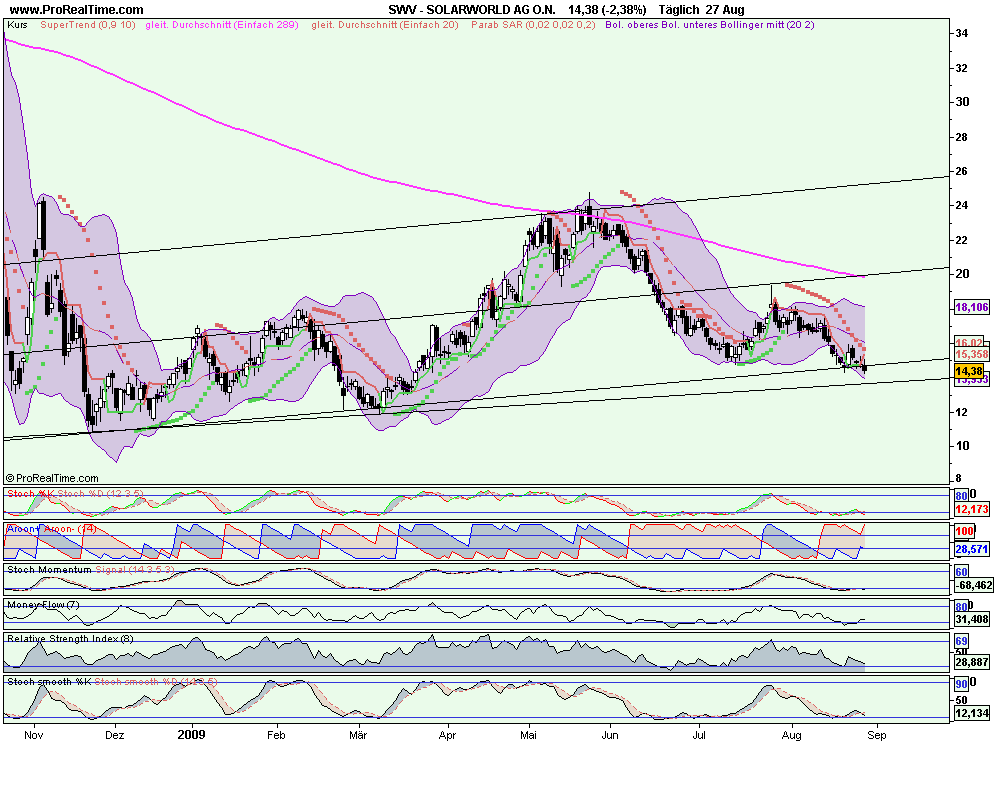Image resolution: width=1000 pixels, height=800 pixels.
Task: Click the 28,571 Aroon value box
Action: [x=971, y=549]
